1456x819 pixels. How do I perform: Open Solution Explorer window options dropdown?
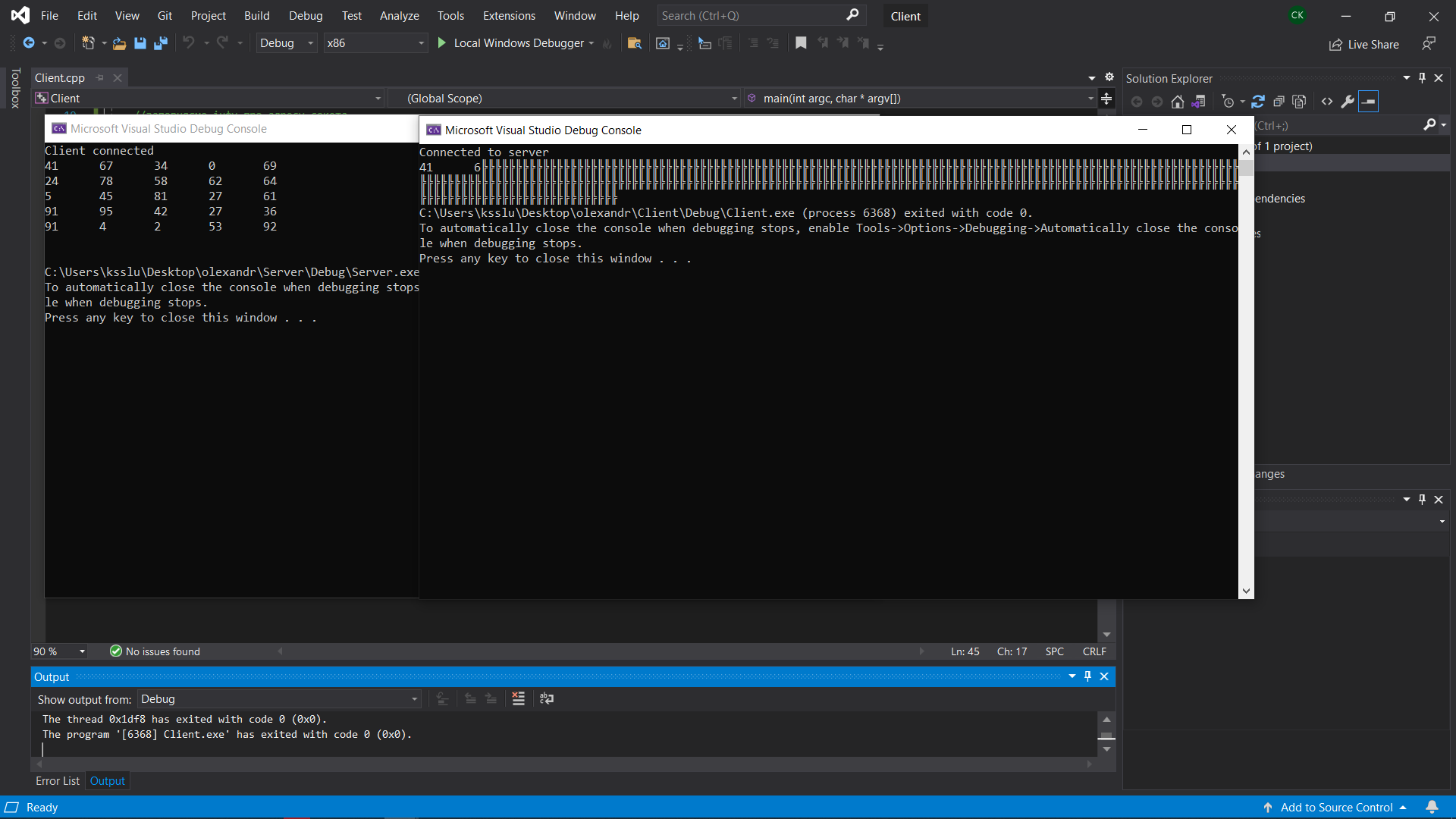click(1407, 78)
